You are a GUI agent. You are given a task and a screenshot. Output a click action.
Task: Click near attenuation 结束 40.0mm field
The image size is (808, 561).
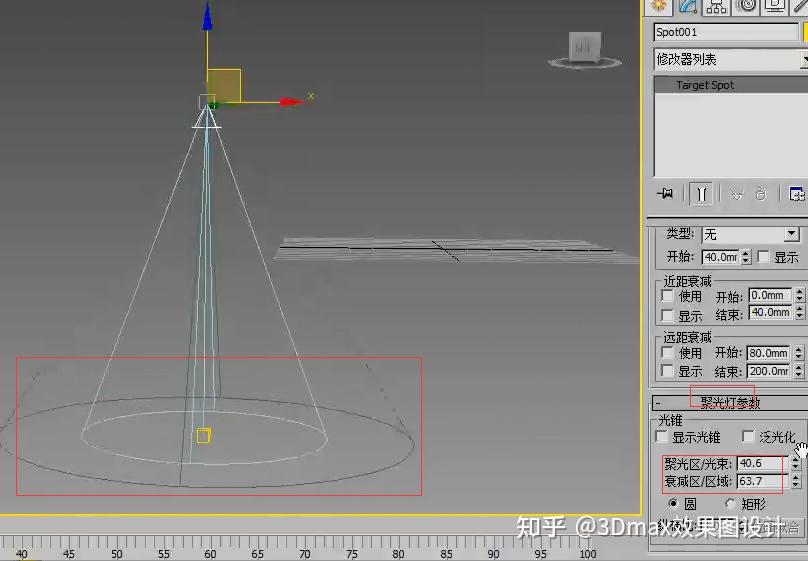pyautogui.click(x=770, y=312)
